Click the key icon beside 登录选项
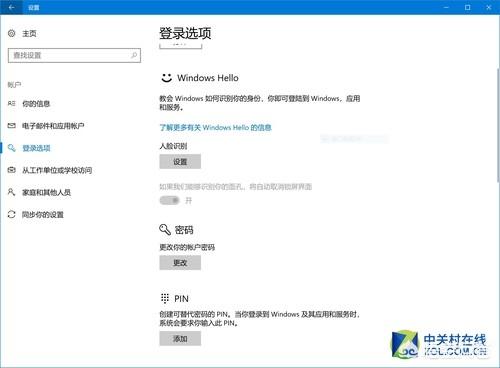The height and width of the screenshot is (368, 500). click(x=12, y=148)
